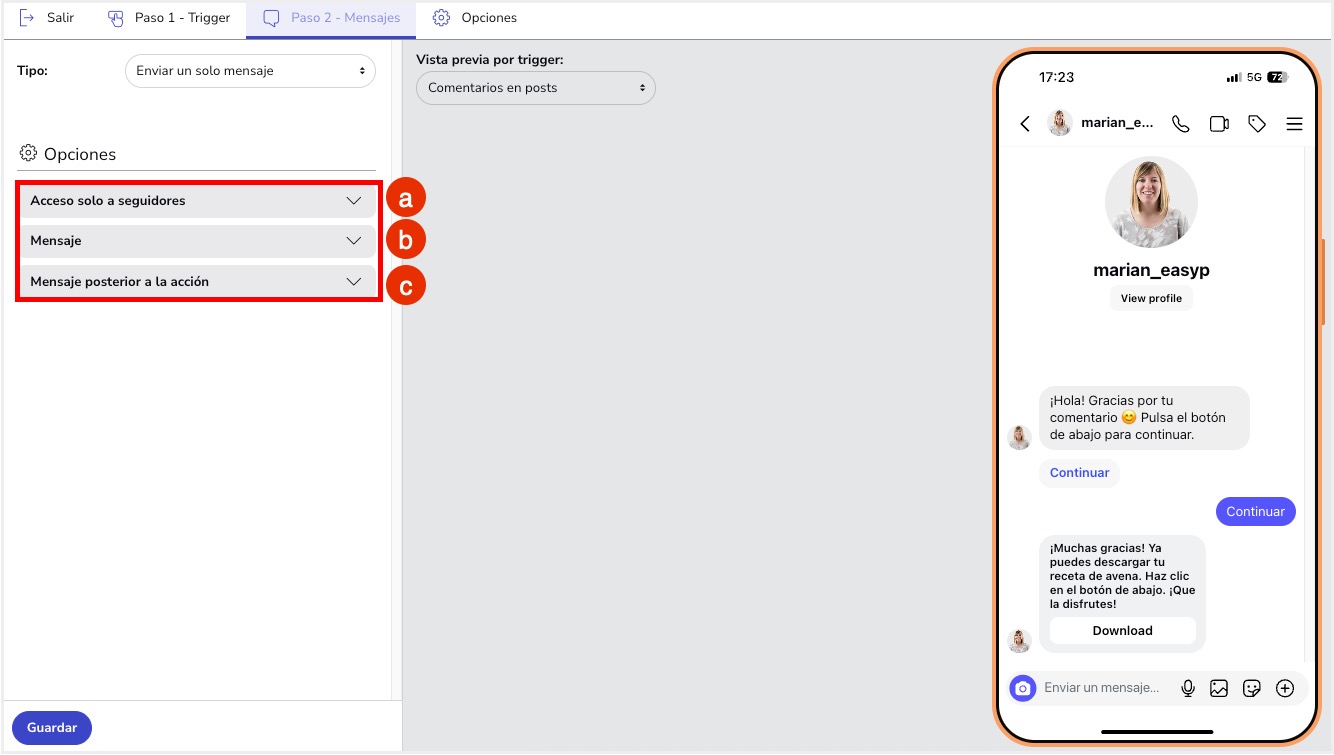Click the Enviar un mensaje input field

[1100, 688]
